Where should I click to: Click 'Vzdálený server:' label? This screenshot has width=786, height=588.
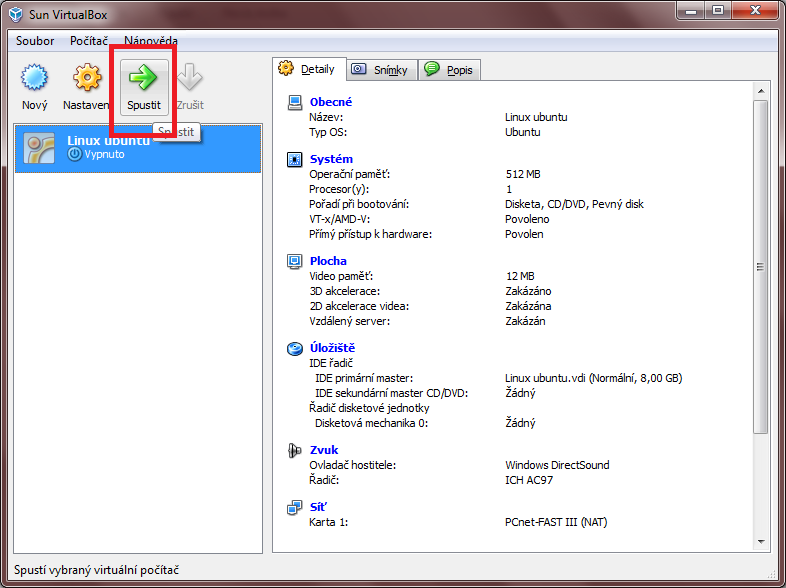point(349,321)
